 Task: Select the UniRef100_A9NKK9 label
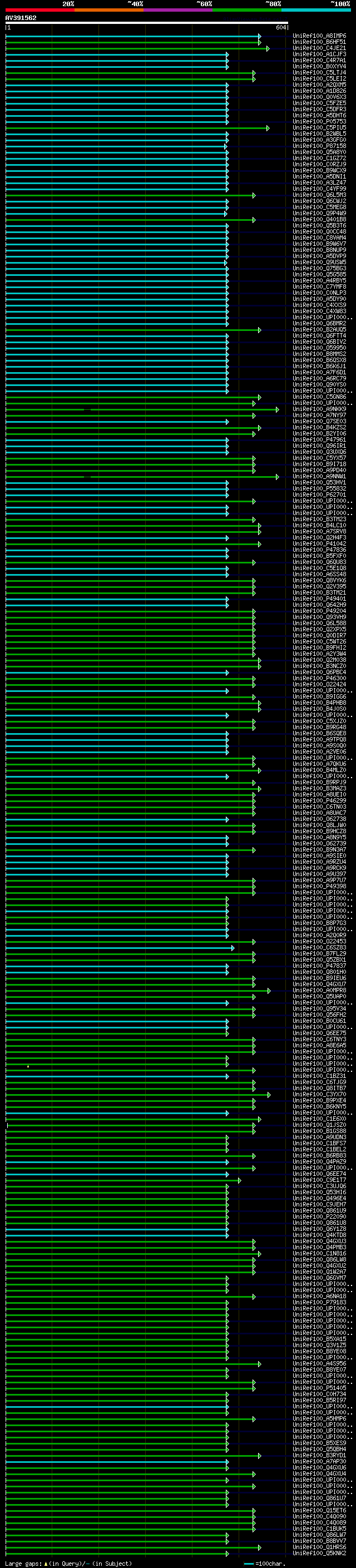pos(319,409)
